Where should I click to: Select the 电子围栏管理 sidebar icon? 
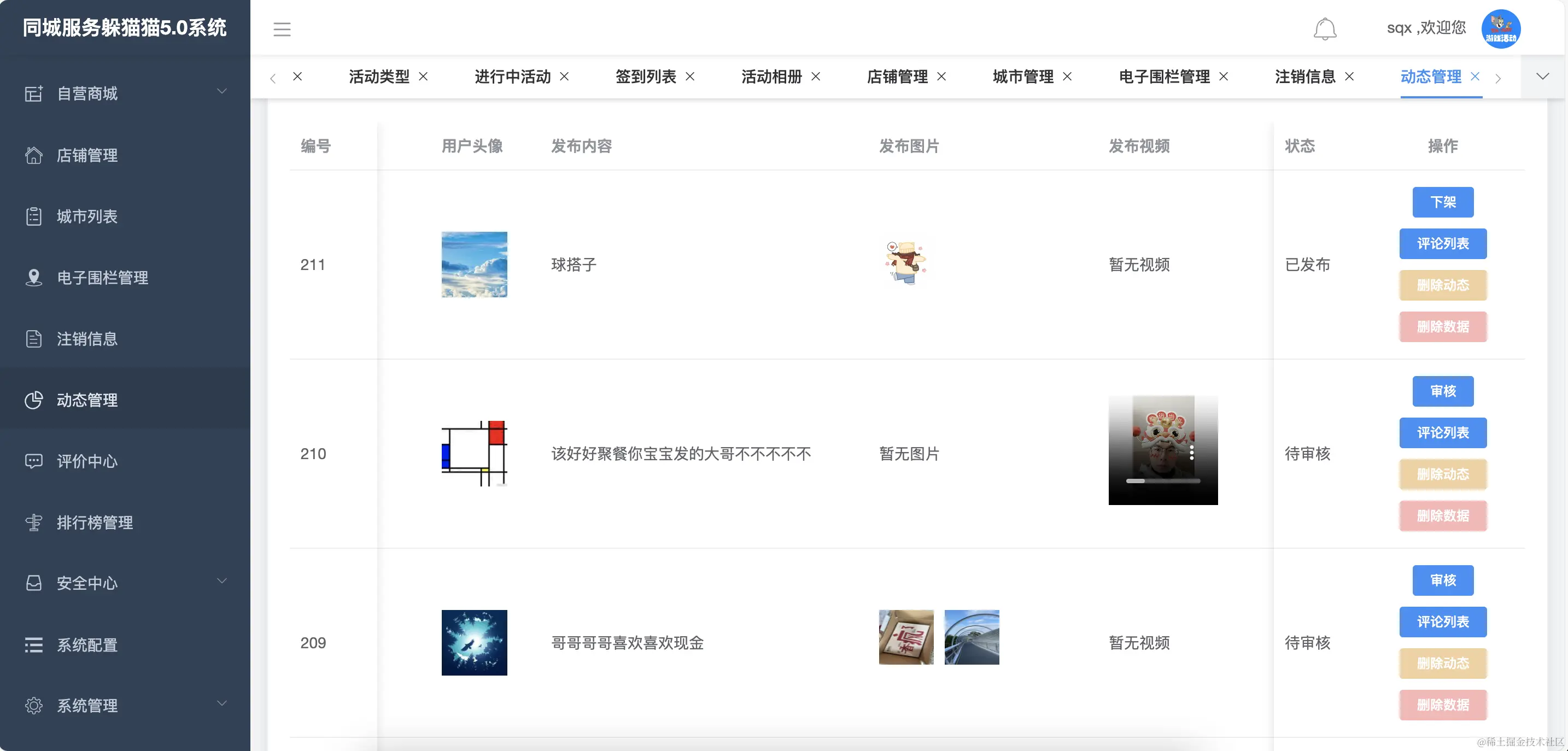(x=34, y=278)
